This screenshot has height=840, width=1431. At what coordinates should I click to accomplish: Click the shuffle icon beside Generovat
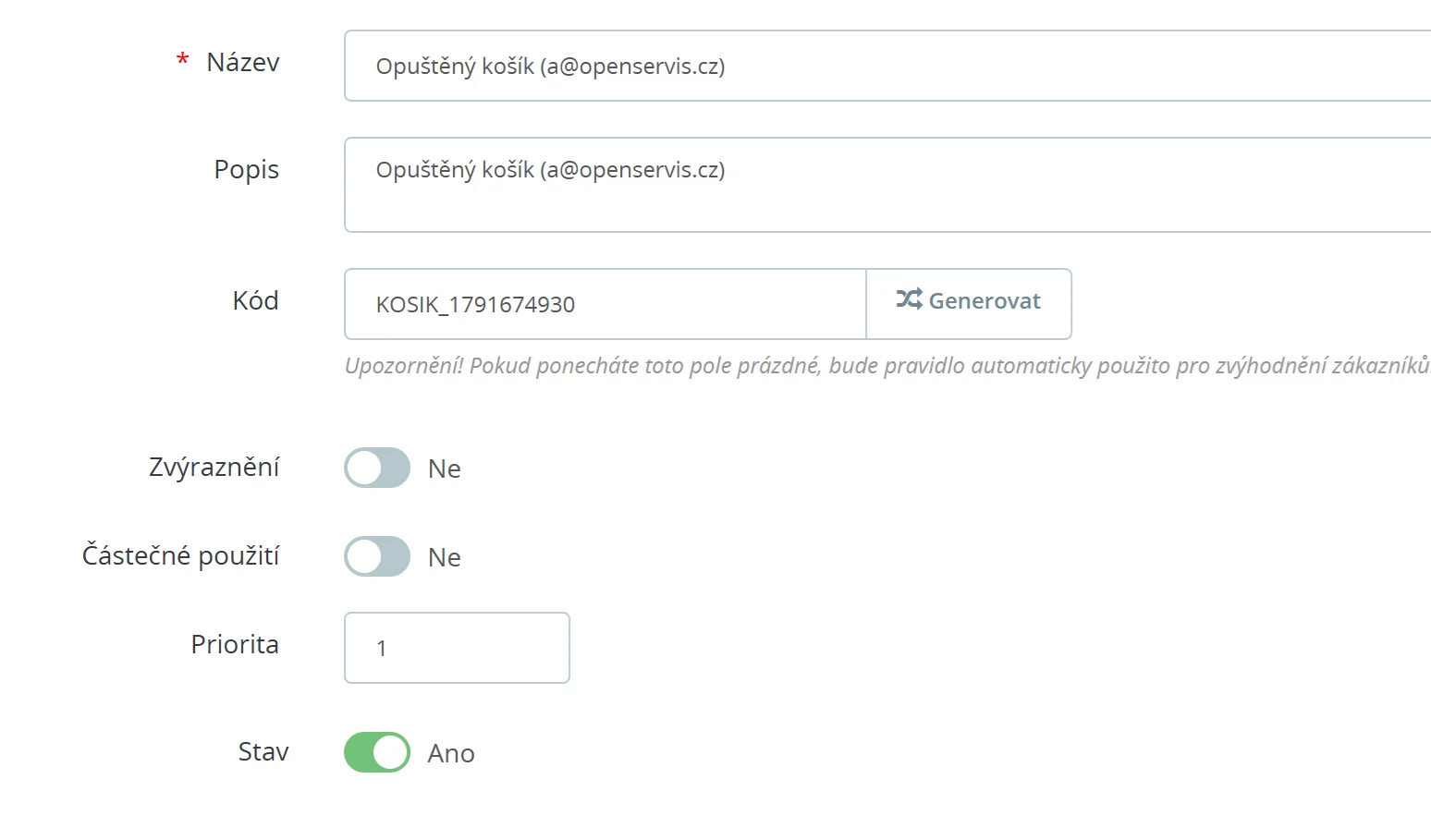pos(909,299)
